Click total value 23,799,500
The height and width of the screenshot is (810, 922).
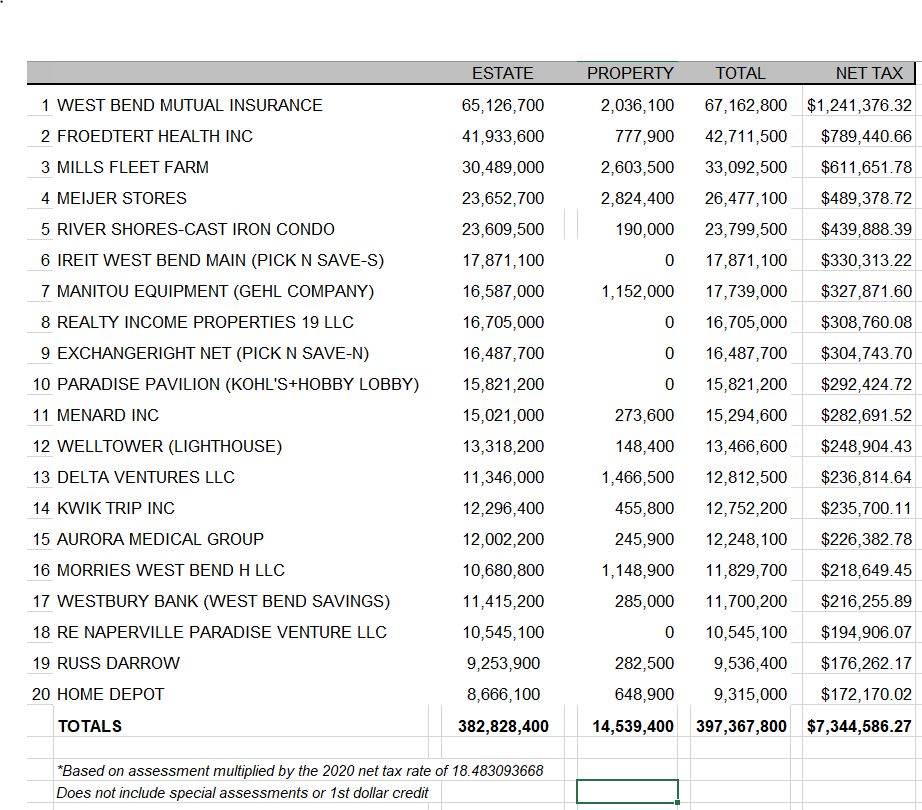(746, 229)
